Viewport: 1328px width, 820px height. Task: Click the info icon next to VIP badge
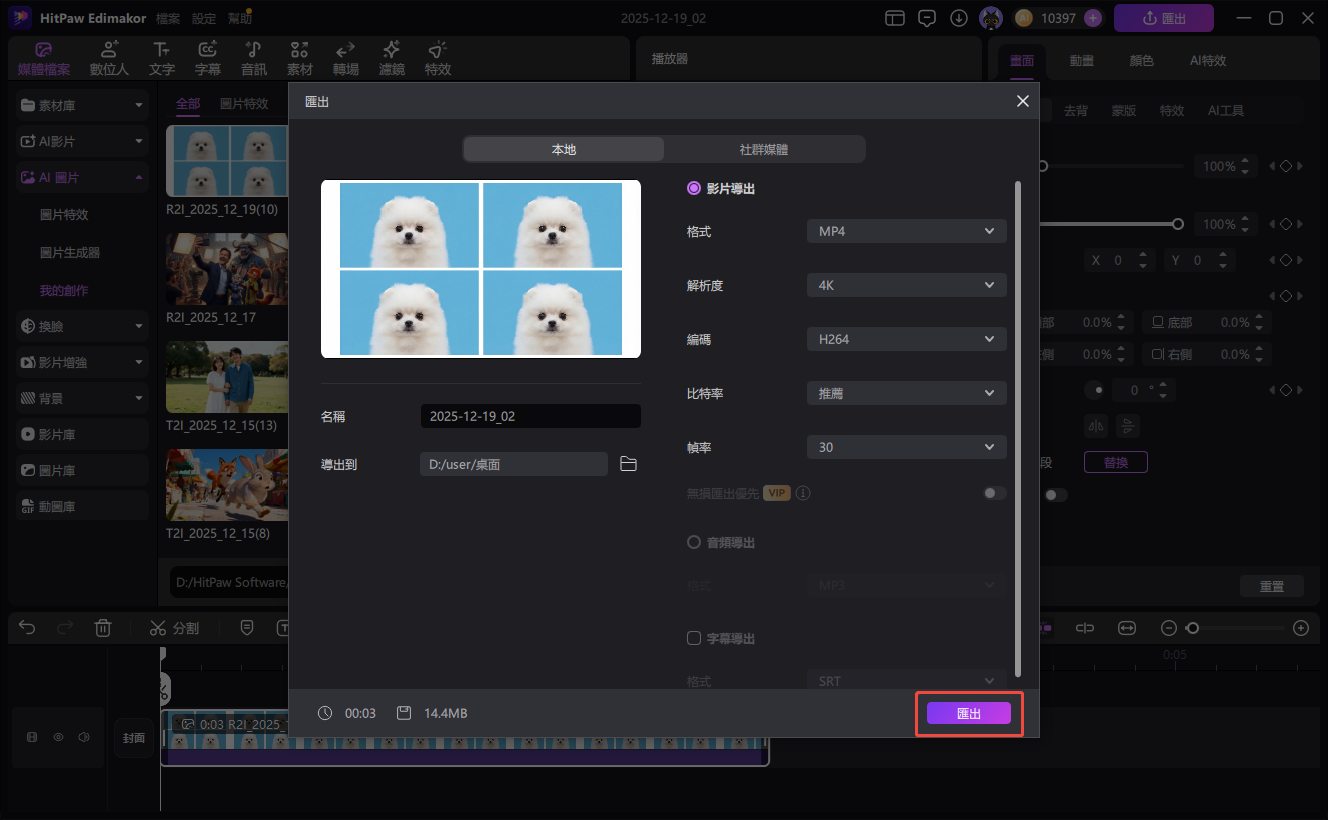(803, 493)
